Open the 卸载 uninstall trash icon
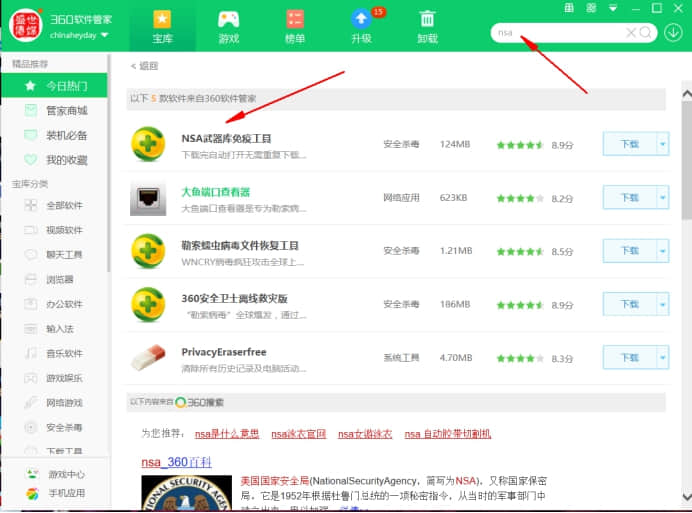 (x=427, y=19)
